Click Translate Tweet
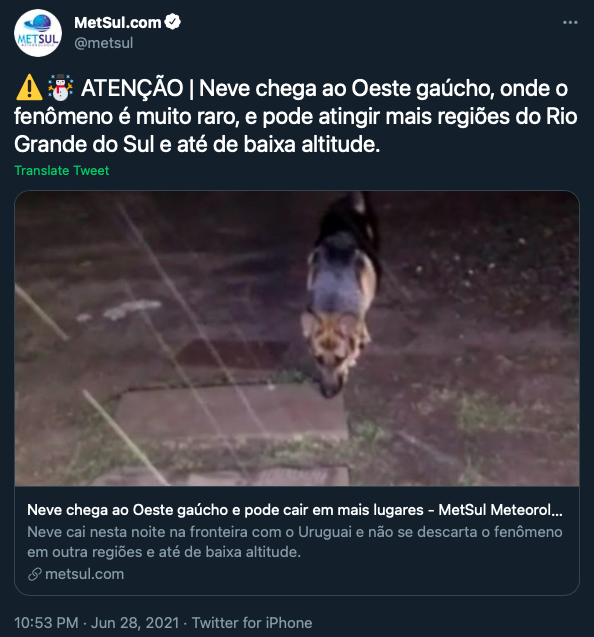Image resolution: width=594 pixels, height=637 pixels. (62, 170)
